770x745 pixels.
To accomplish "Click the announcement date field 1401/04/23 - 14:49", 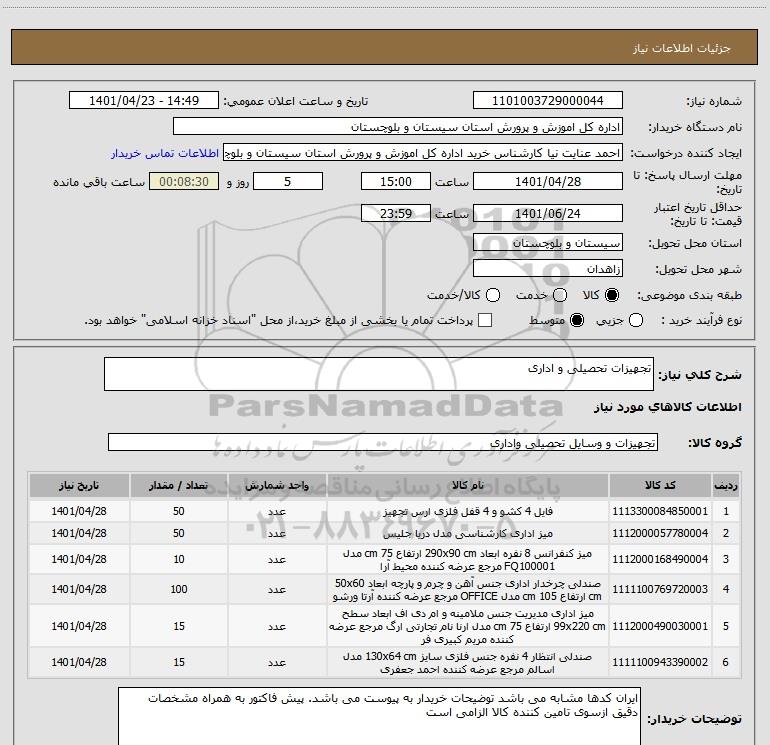I will [144, 101].
